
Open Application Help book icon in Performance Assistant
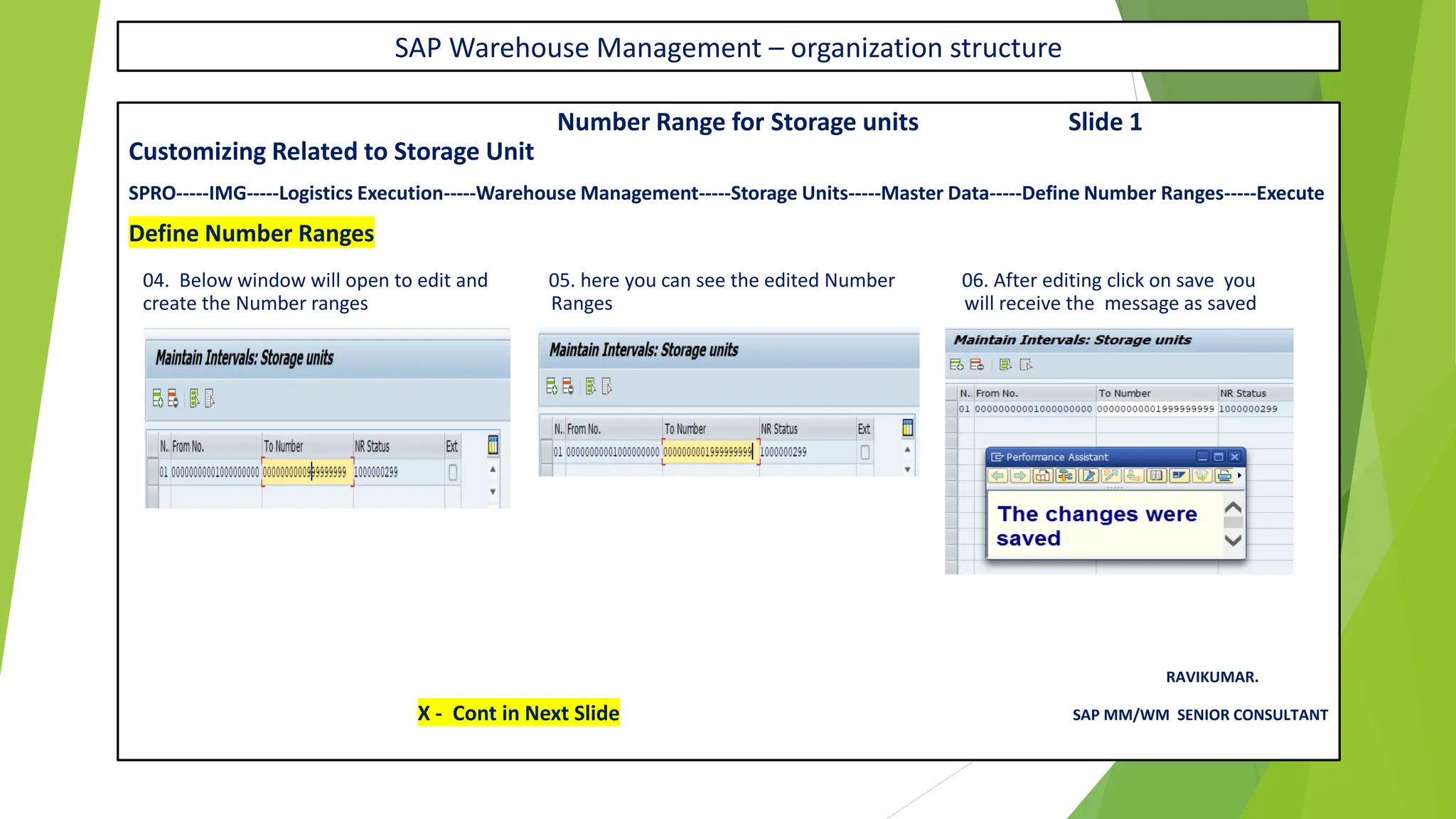click(1043, 476)
